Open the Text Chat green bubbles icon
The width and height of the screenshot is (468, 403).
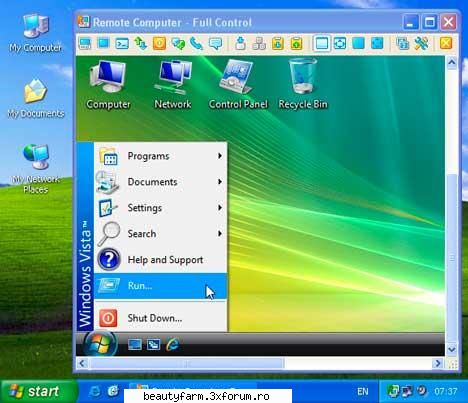[x=178, y=44]
